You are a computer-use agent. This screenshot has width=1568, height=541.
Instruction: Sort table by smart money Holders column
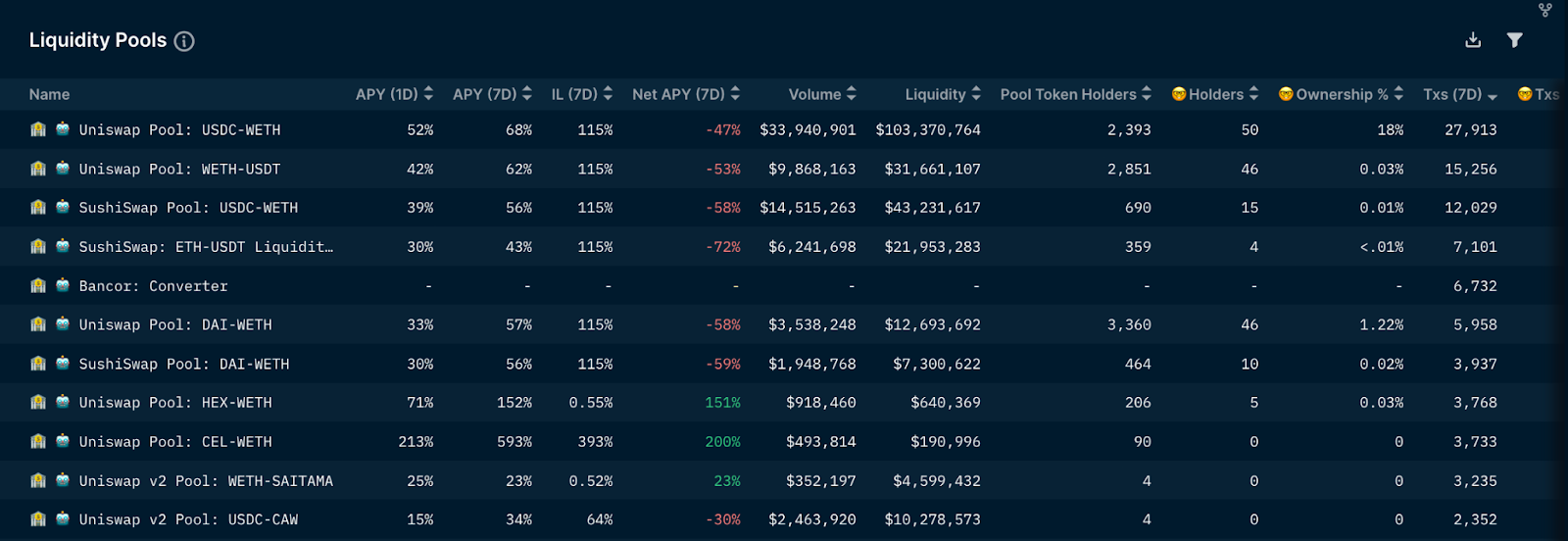[x=1215, y=94]
